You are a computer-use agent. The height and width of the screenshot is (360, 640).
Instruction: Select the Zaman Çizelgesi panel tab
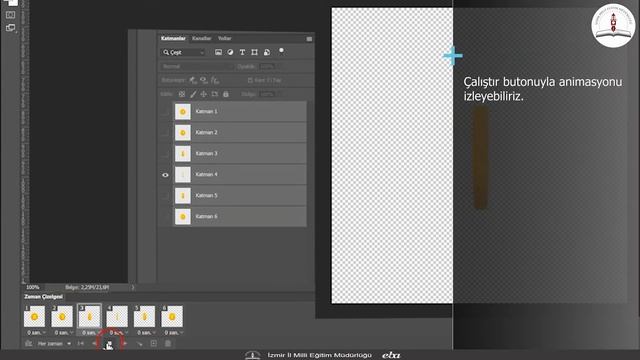tap(43, 297)
